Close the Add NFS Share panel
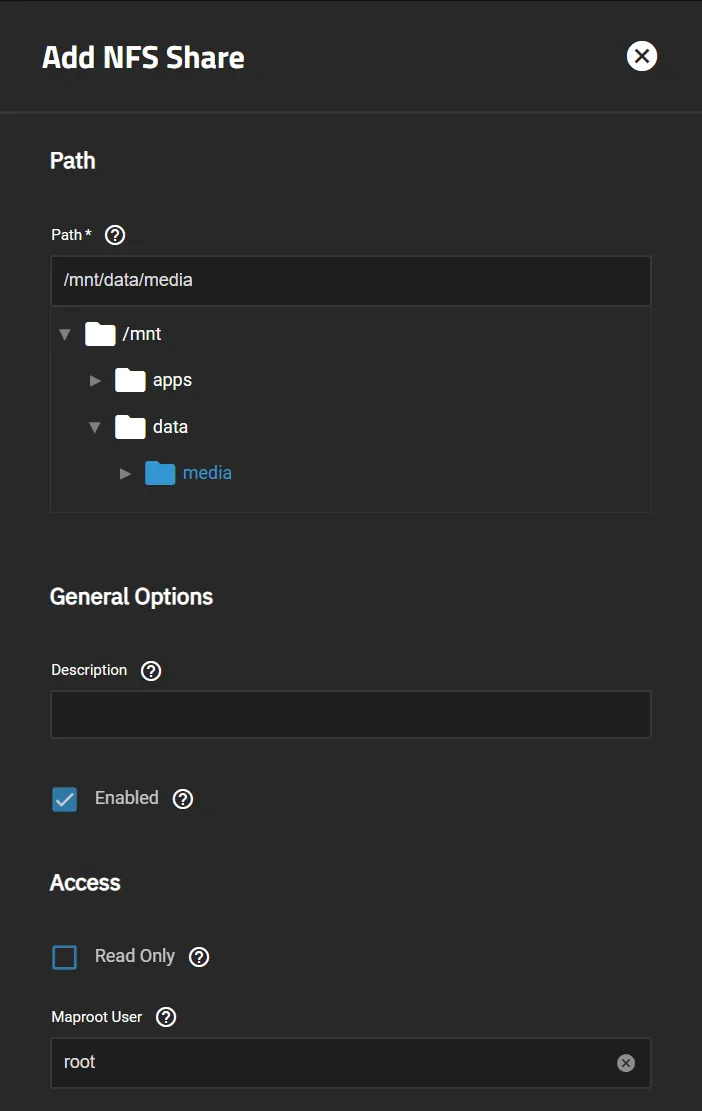The image size is (702, 1111). (642, 56)
